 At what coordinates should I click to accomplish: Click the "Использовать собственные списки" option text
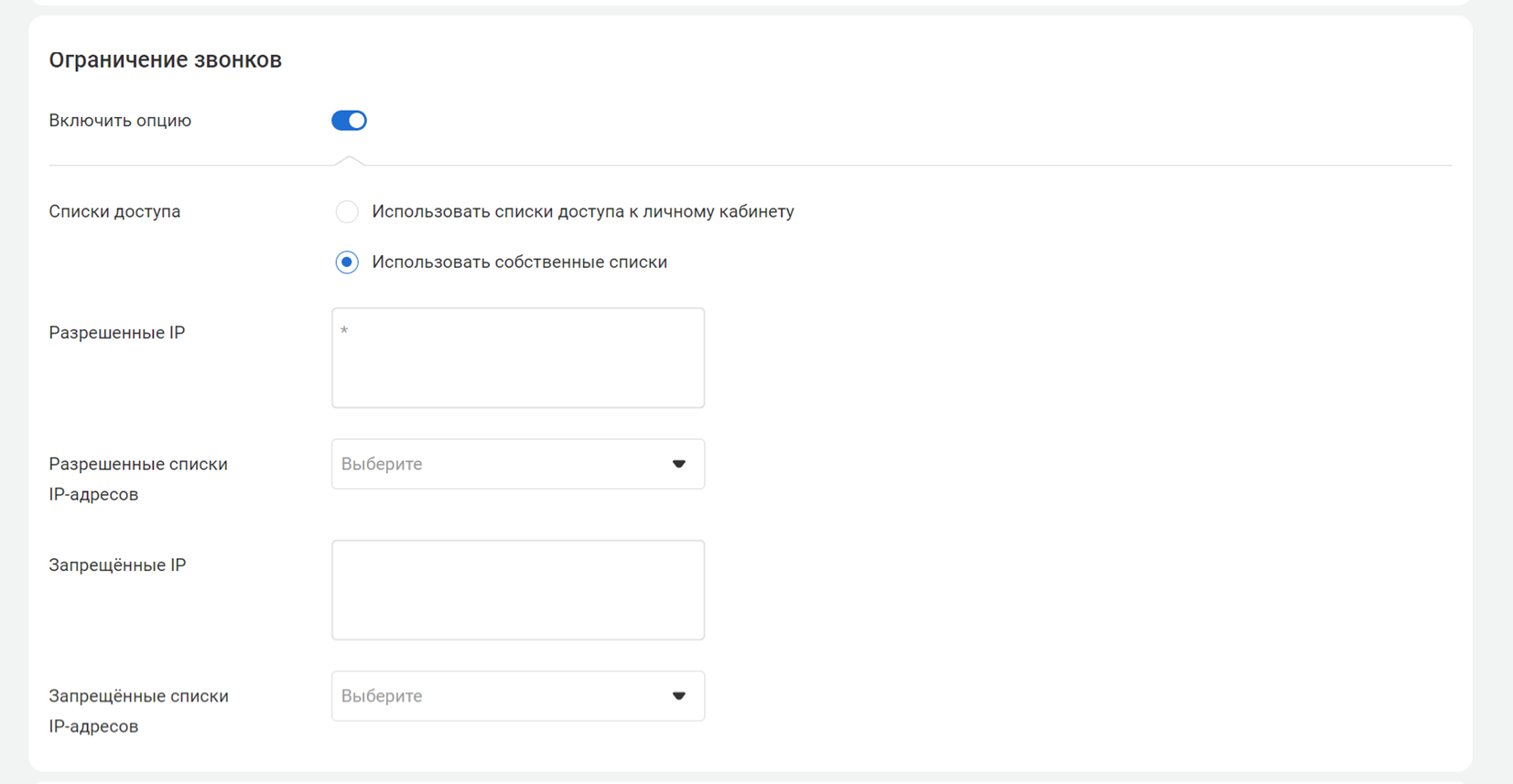pyautogui.click(x=519, y=263)
